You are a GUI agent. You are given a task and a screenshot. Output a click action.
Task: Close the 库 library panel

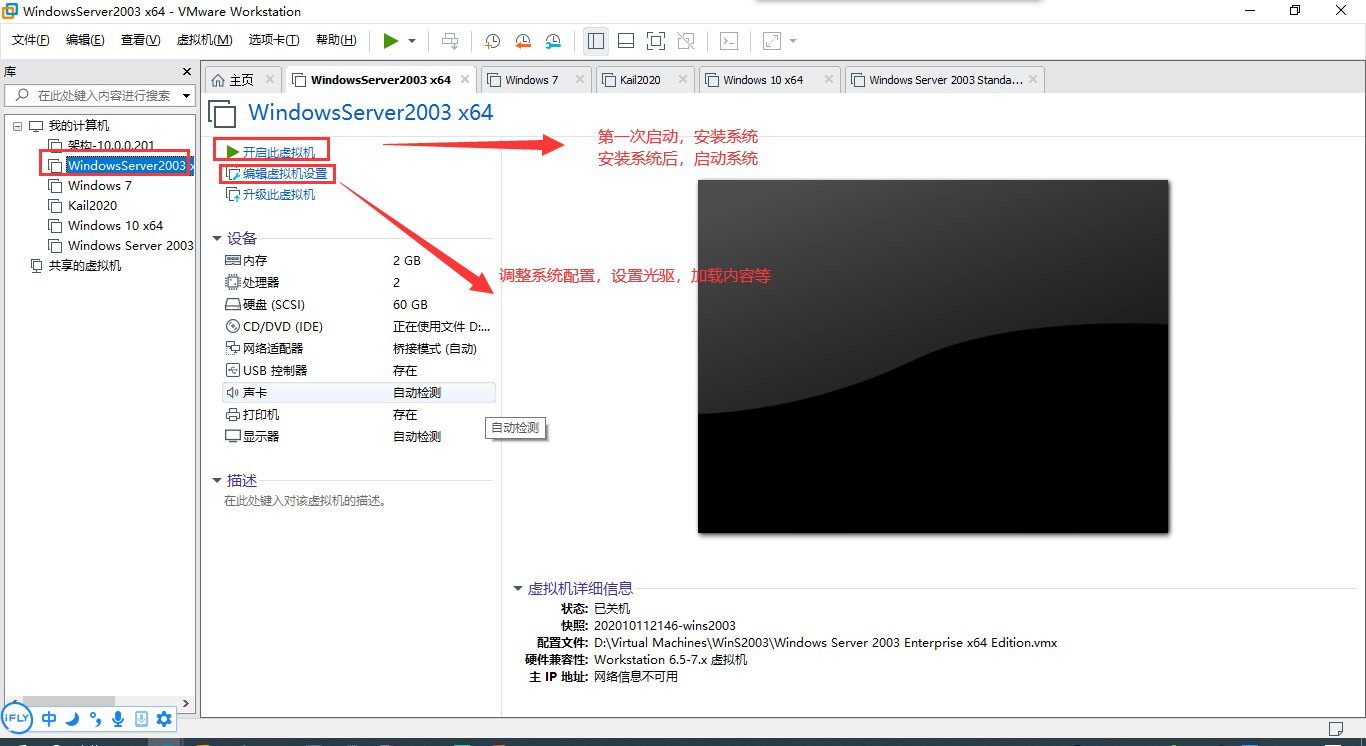(x=186, y=71)
